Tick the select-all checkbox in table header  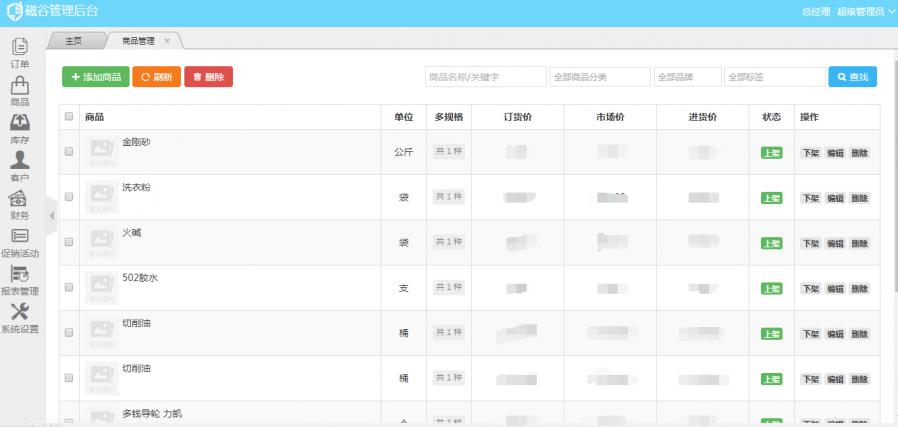click(x=69, y=117)
